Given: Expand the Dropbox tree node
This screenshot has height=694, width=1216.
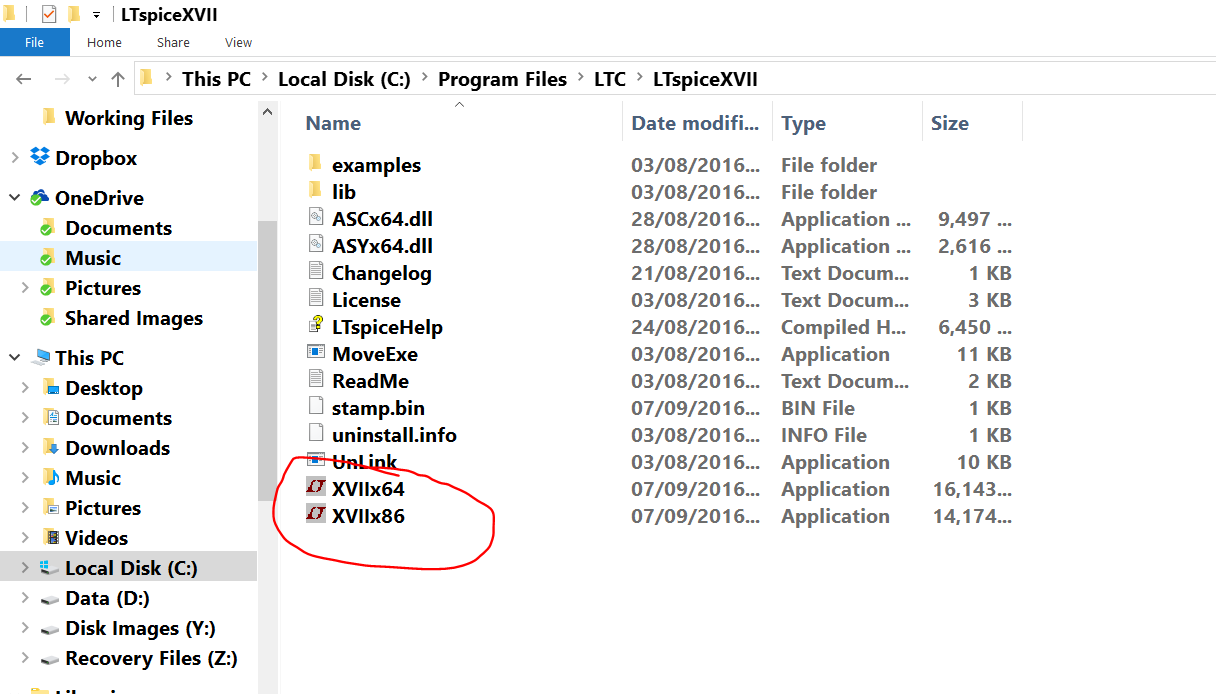Looking at the screenshot, I should coord(15,158).
